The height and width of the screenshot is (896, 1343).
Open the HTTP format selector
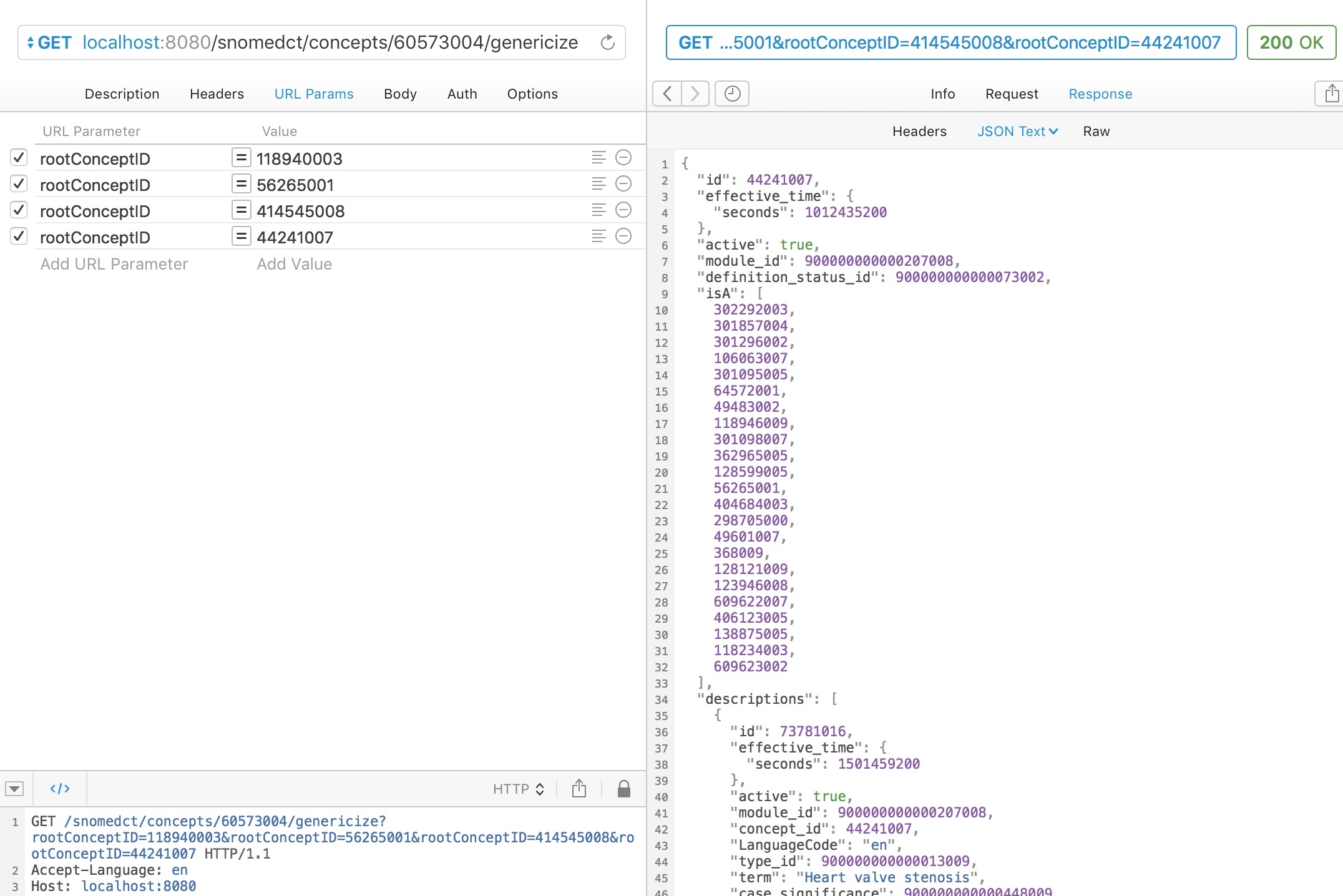coord(518,789)
